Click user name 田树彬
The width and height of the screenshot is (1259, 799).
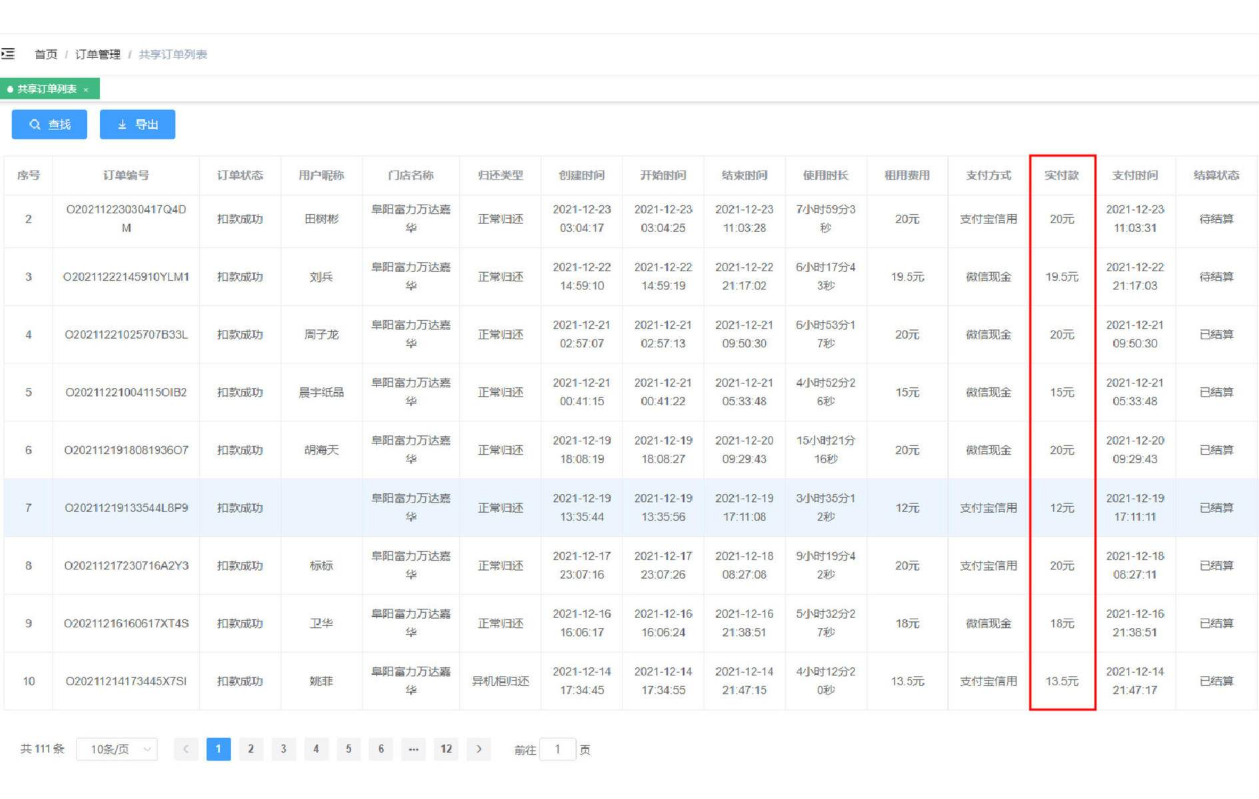tap(321, 219)
